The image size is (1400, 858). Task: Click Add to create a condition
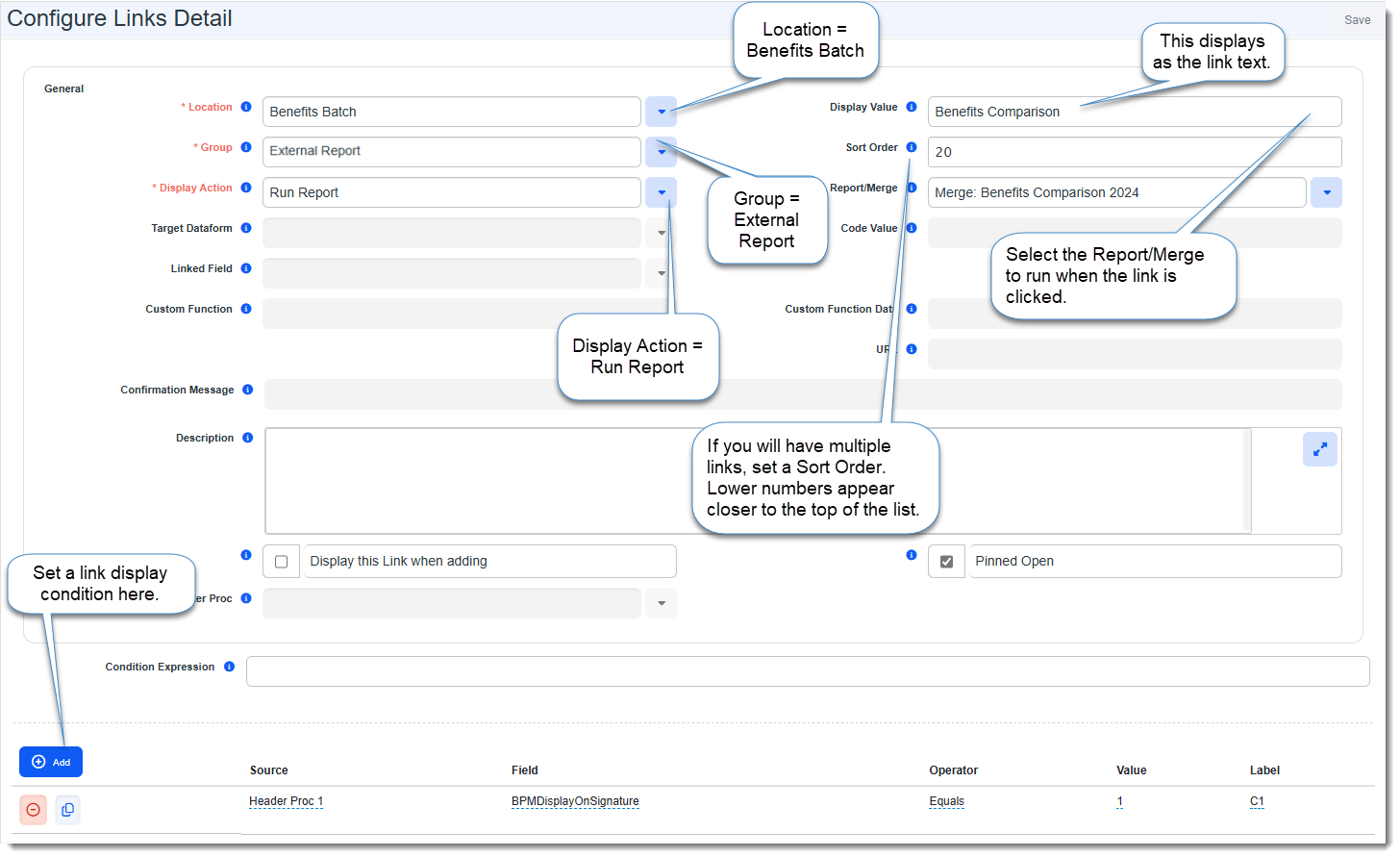point(51,762)
